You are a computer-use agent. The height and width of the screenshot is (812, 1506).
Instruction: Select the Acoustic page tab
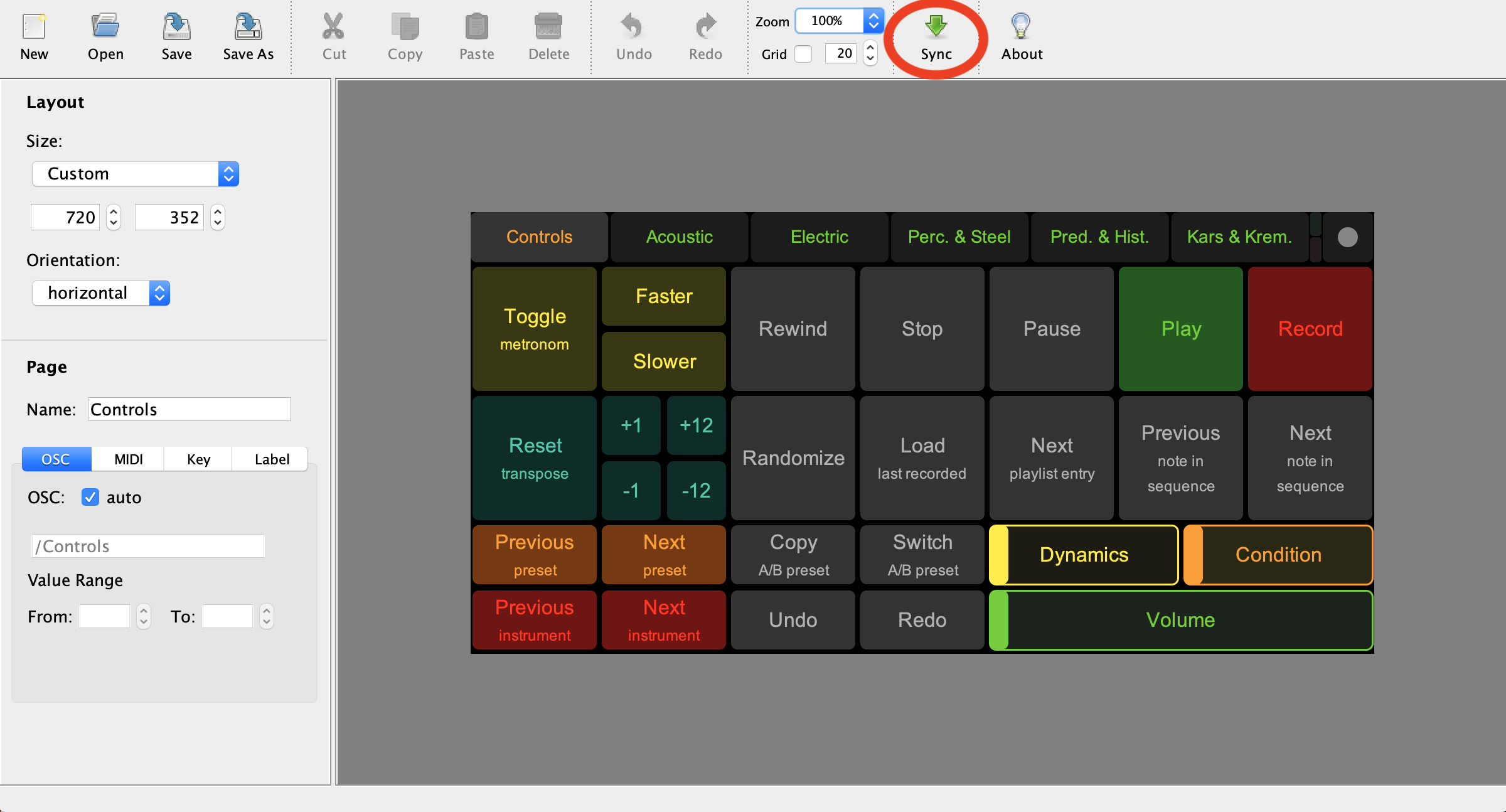click(x=680, y=237)
